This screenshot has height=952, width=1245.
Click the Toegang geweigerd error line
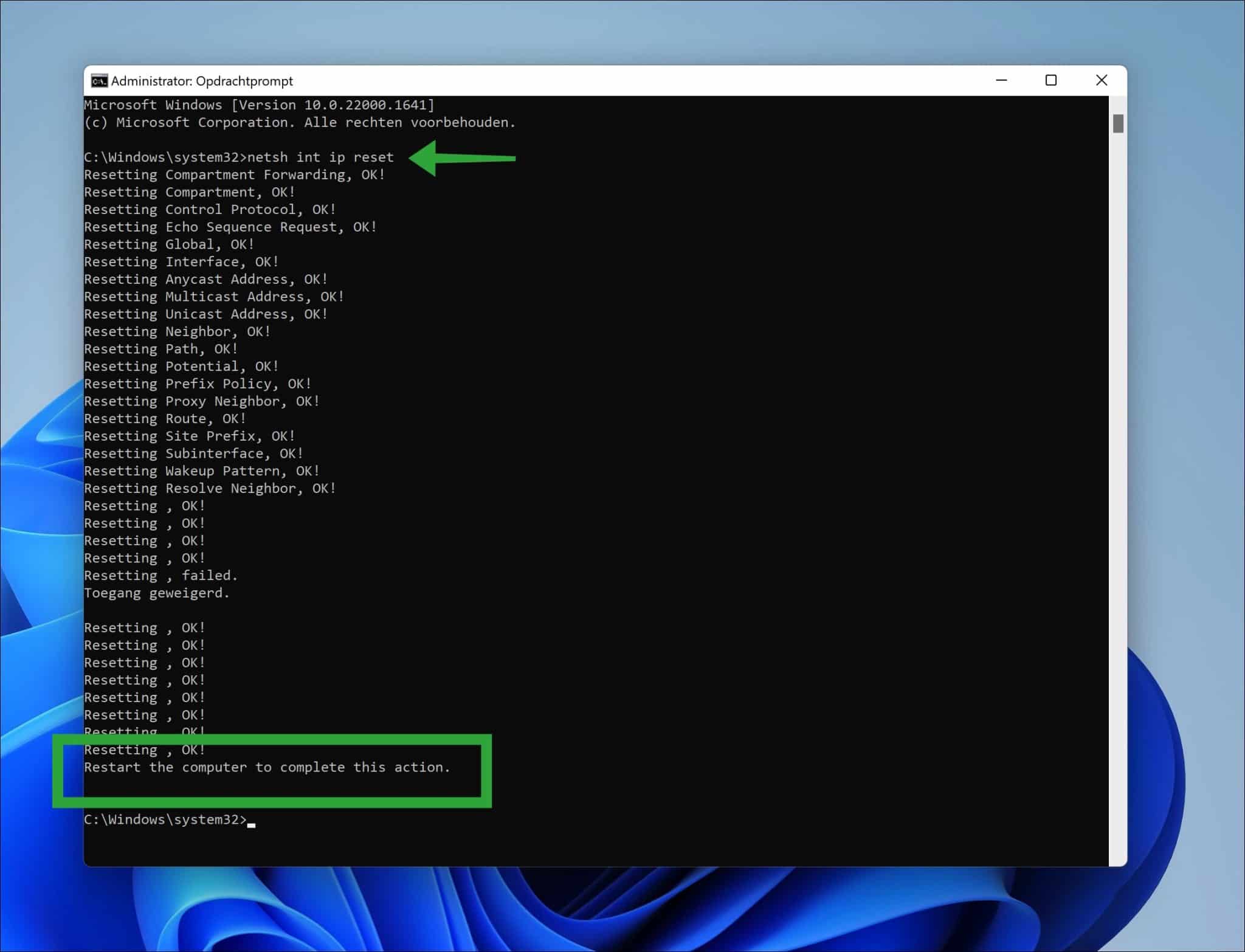coord(157,593)
